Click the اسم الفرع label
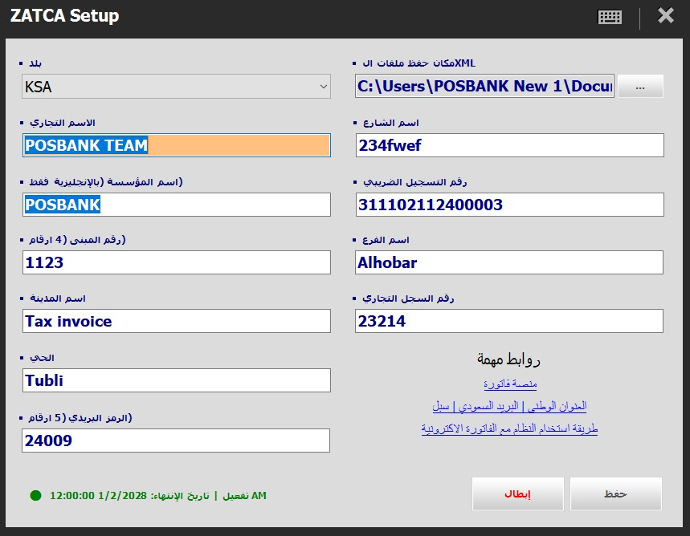 coord(386,240)
